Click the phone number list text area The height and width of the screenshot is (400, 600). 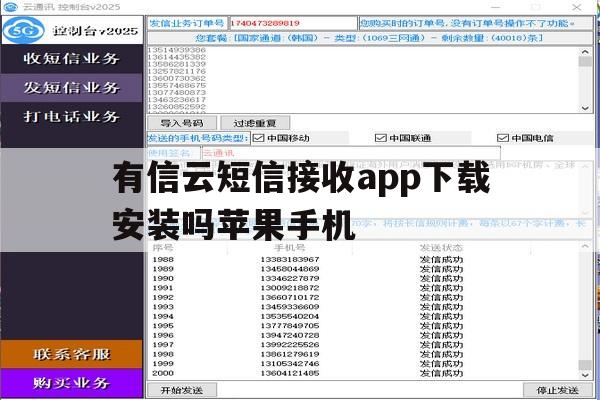pos(363,80)
